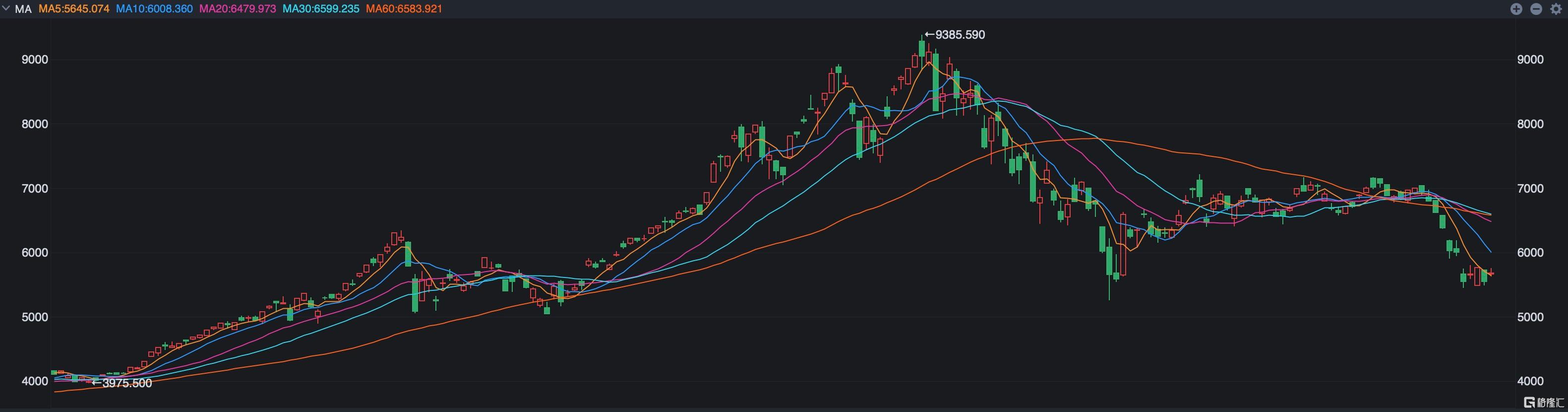Zoom in the chart with plus icon
The width and height of the screenshot is (1568, 412).
pyautogui.click(x=1516, y=9)
